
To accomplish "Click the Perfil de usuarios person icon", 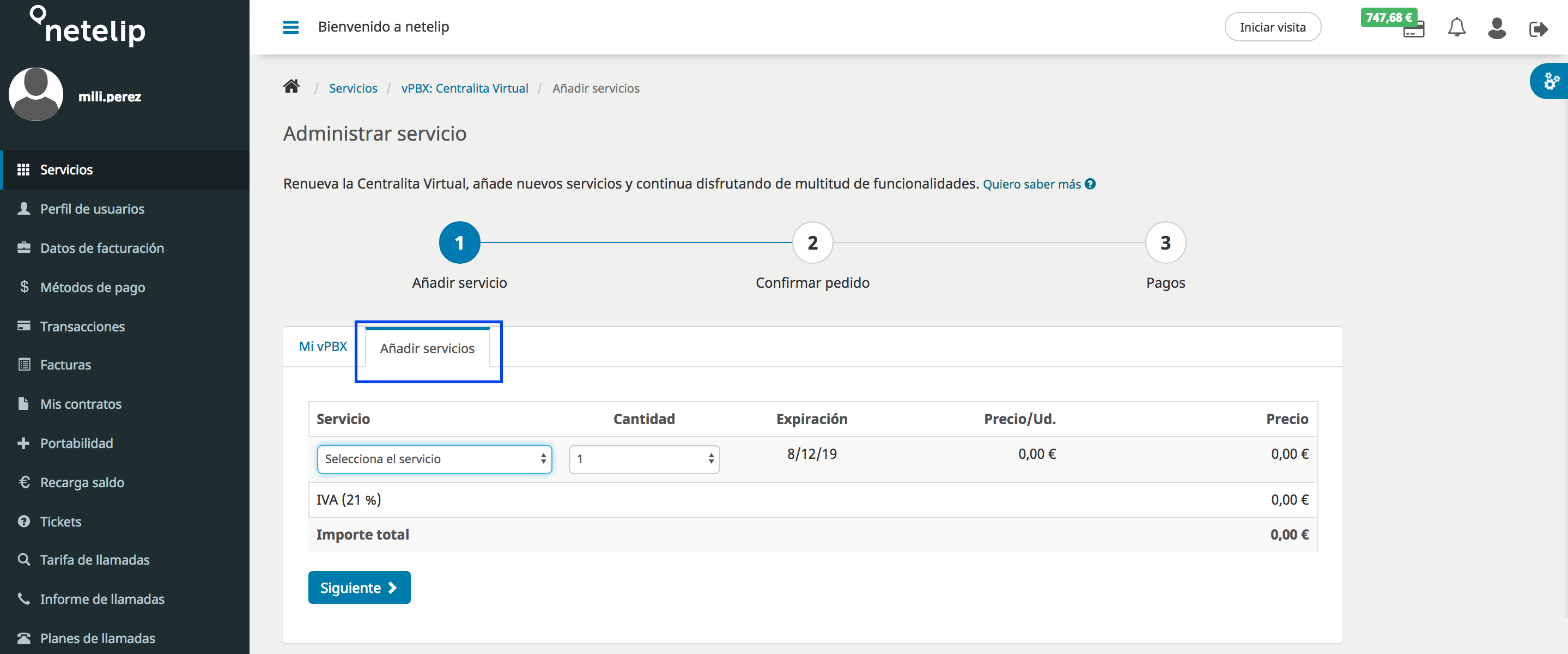I will (x=24, y=209).
